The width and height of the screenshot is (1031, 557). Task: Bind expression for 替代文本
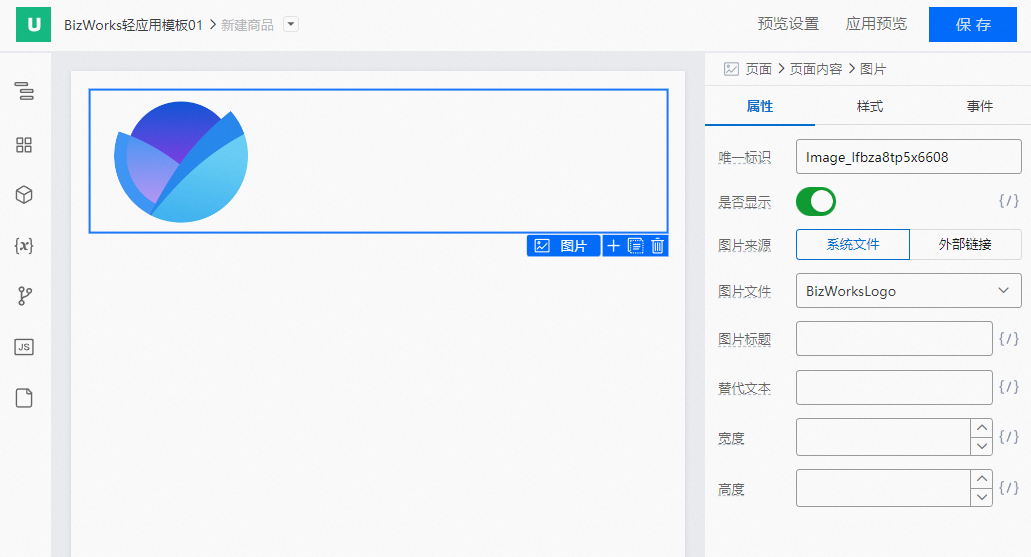[x=1009, y=387]
